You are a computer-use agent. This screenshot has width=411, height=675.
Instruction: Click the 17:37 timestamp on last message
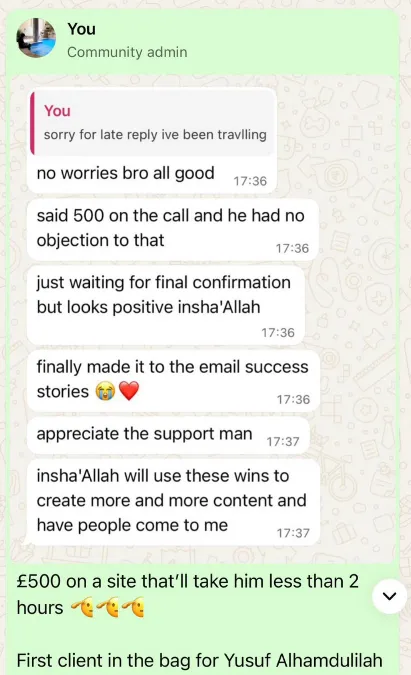pyautogui.click(x=293, y=533)
